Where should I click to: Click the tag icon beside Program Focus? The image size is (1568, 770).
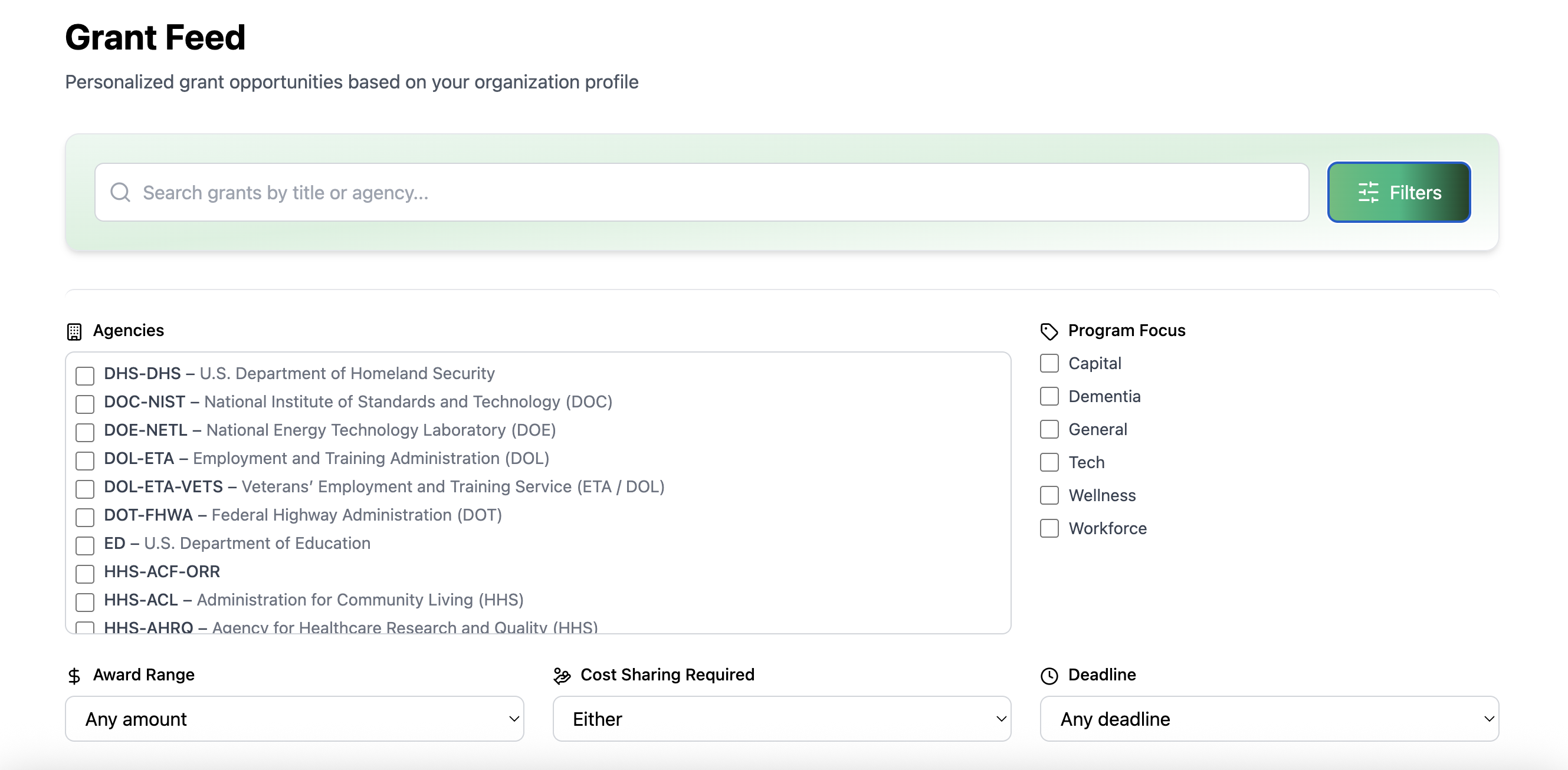click(x=1049, y=331)
